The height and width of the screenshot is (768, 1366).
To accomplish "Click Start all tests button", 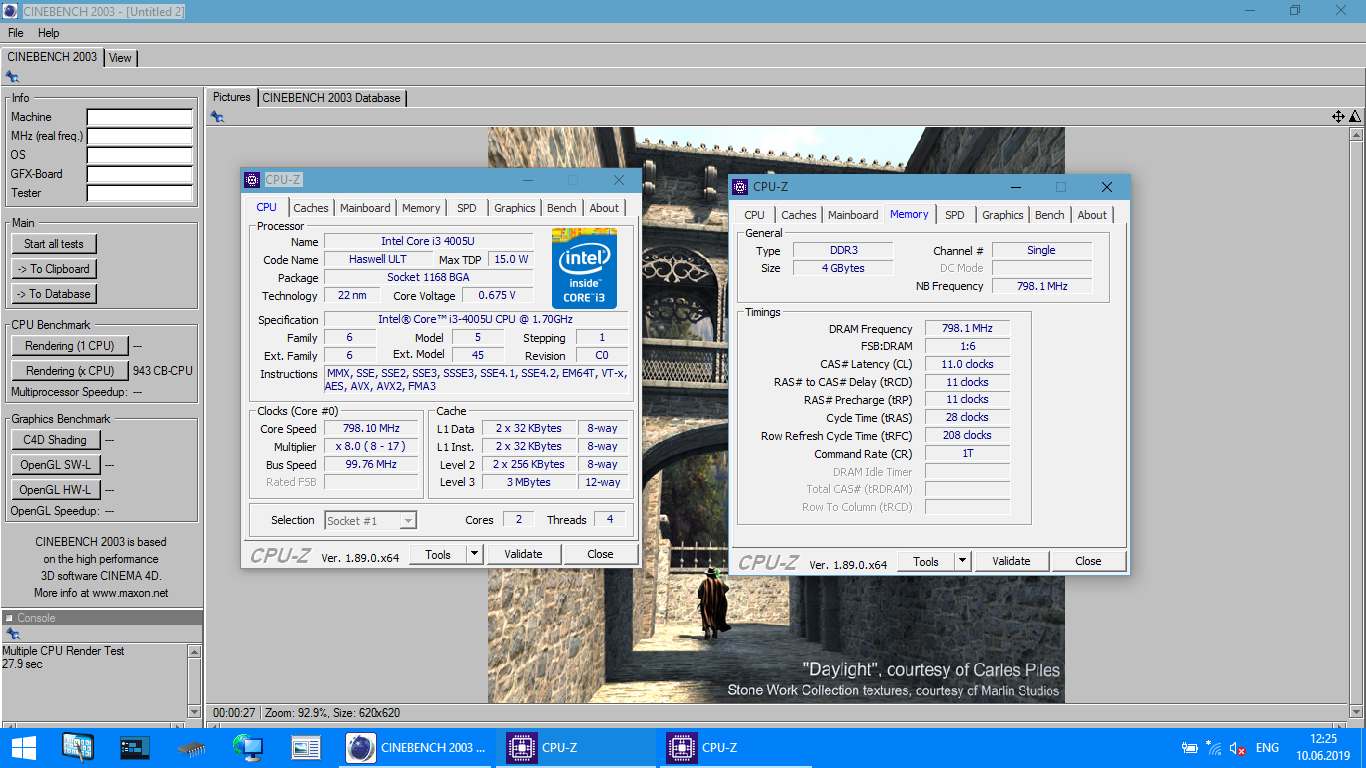I will coord(54,244).
